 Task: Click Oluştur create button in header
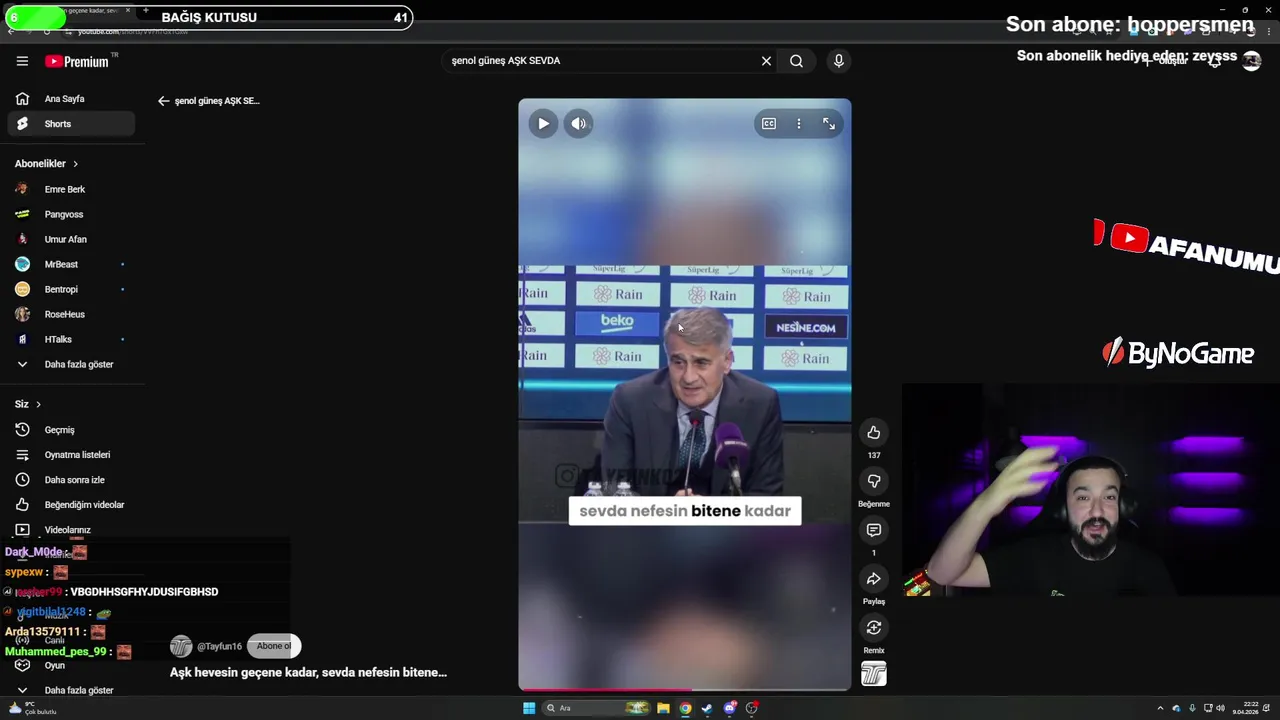click(1166, 61)
